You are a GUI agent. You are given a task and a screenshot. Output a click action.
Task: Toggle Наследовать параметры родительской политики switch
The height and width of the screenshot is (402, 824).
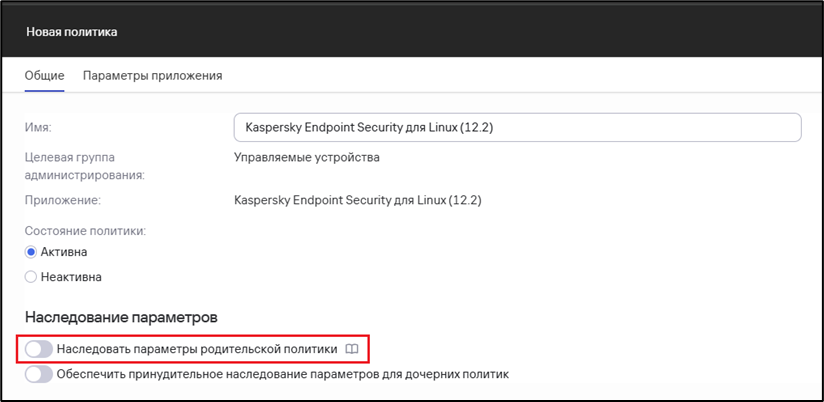pyautogui.click(x=39, y=349)
